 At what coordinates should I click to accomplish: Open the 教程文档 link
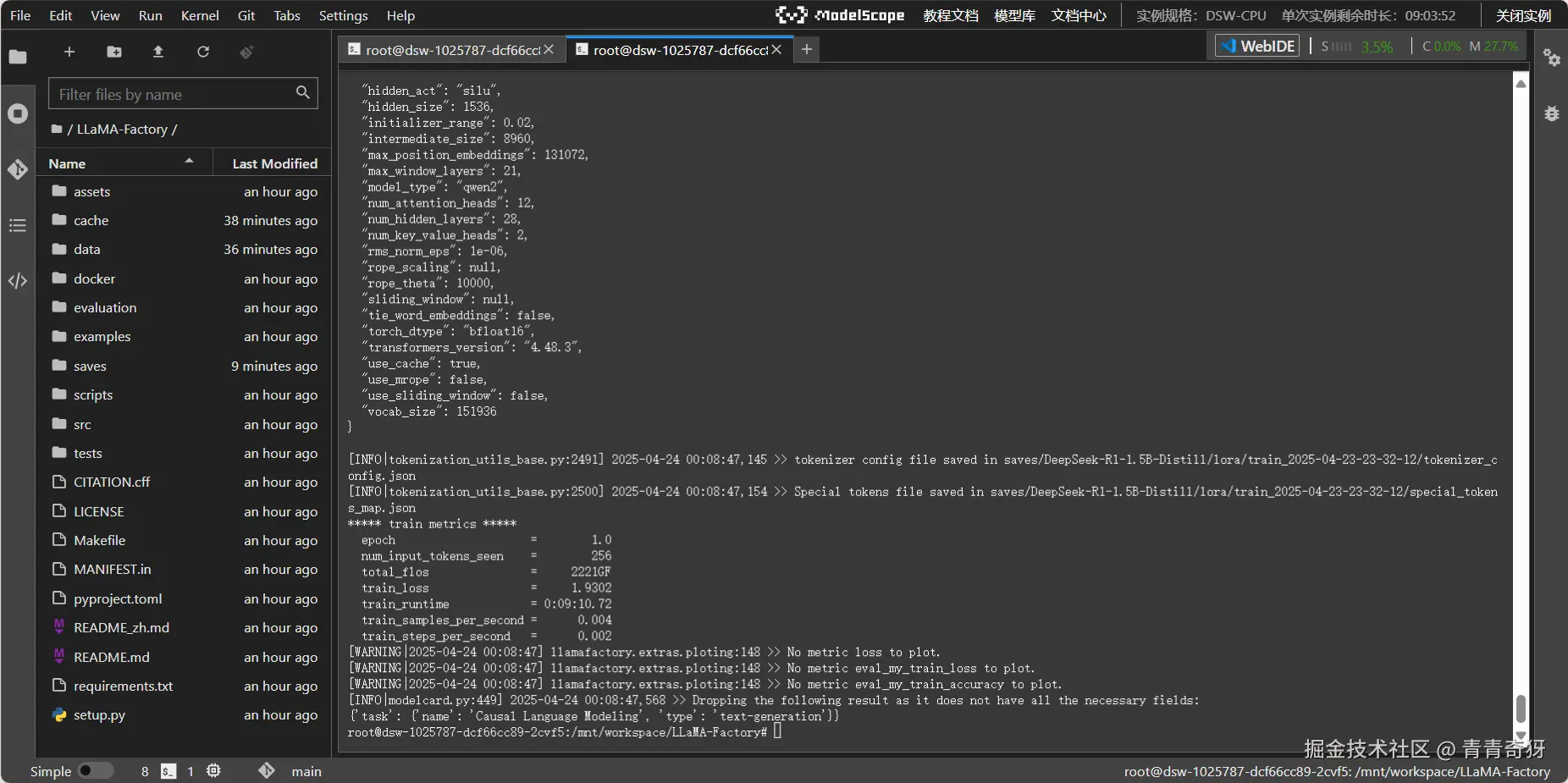(x=951, y=15)
